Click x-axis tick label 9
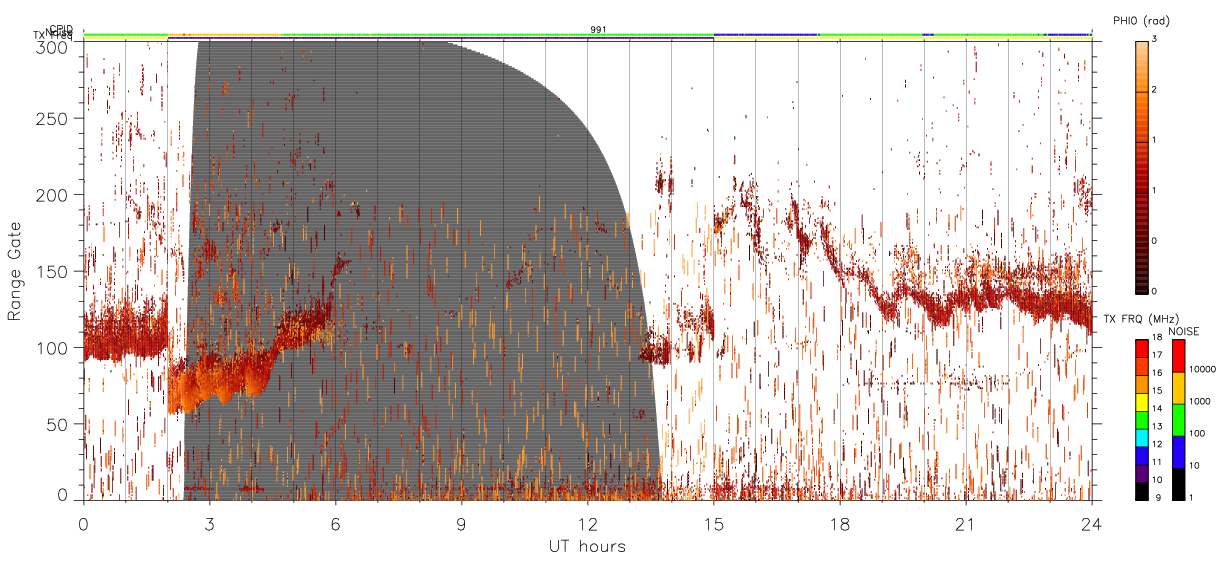The width and height of the screenshot is (1228, 567). click(462, 524)
